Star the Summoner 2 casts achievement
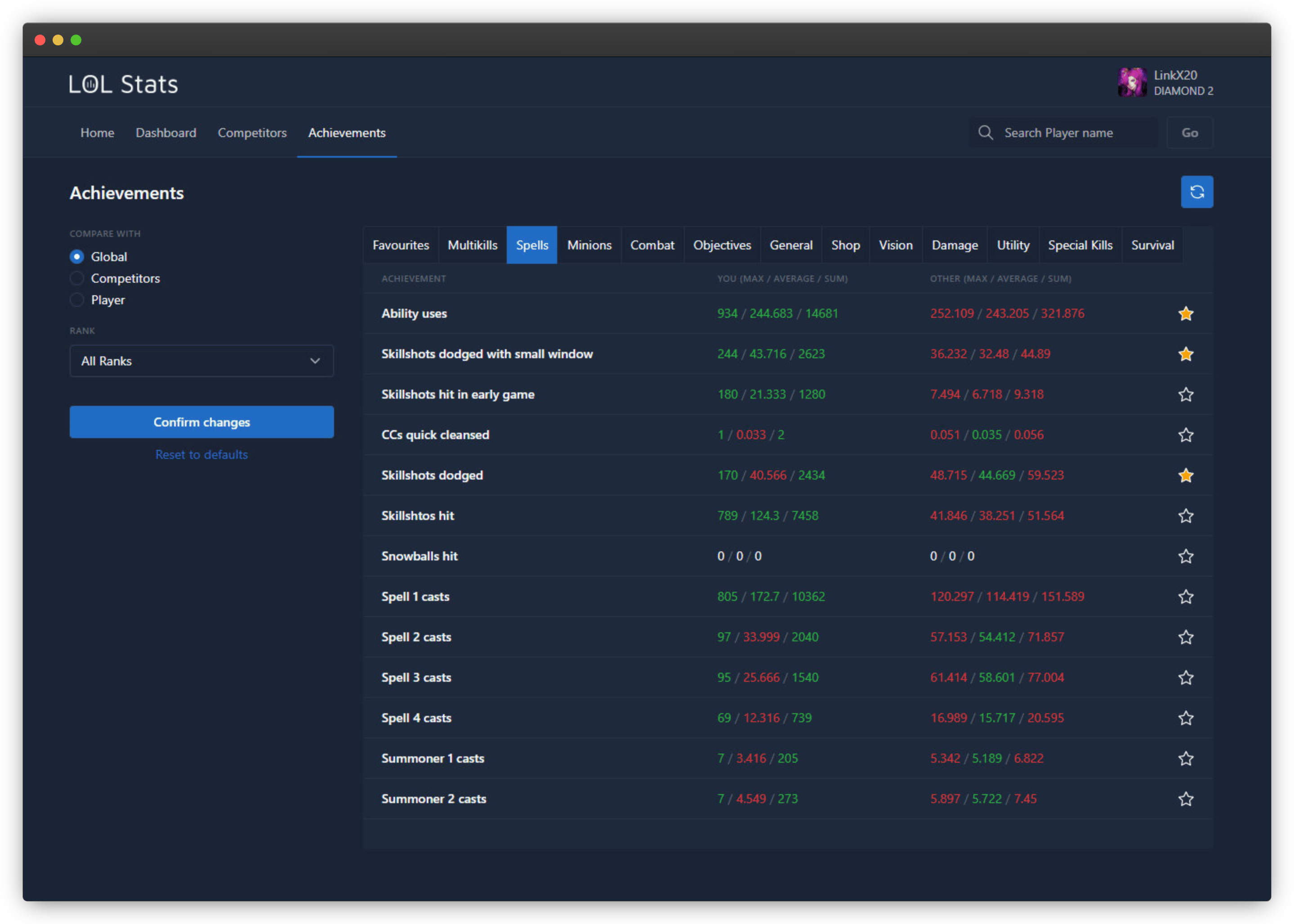The image size is (1294, 924). (1185, 799)
